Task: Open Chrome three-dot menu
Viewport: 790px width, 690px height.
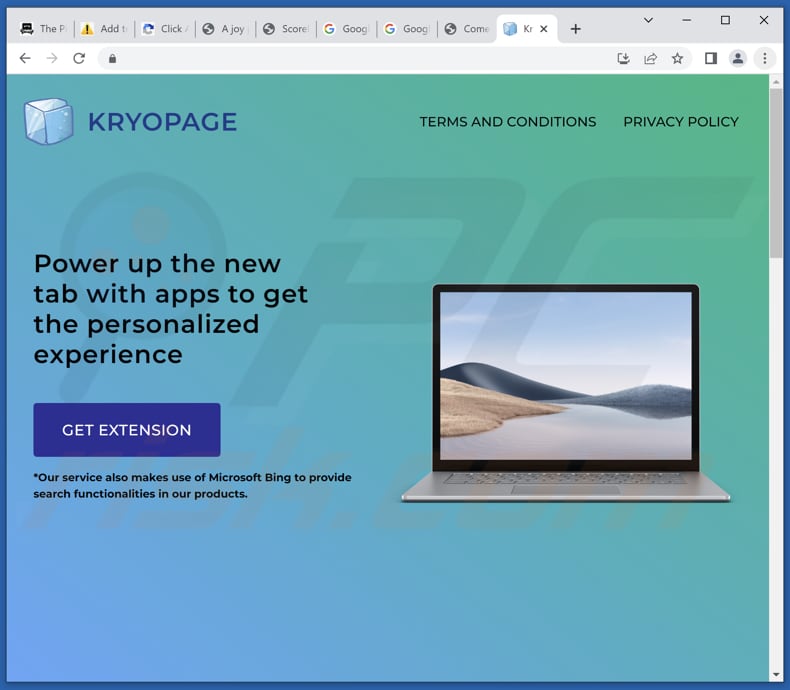Action: pos(765,58)
